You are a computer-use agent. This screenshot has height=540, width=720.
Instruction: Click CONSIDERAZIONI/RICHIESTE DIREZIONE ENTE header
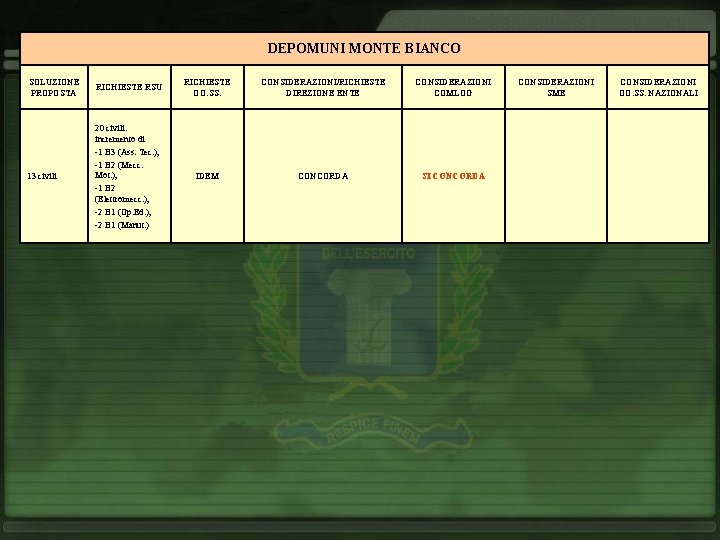pos(323,87)
